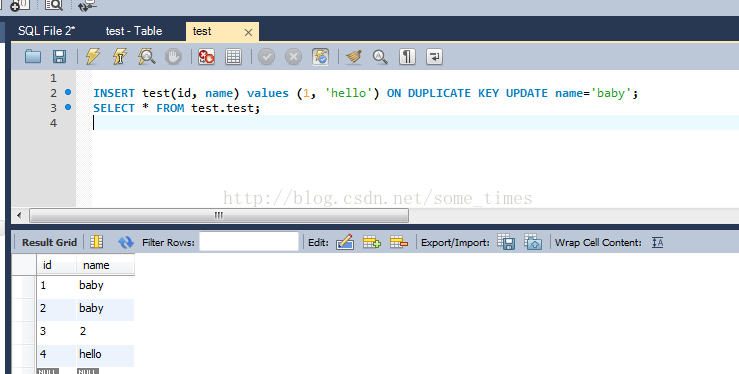The width and height of the screenshot is (739, 374).
Task: Switch to SQL File 2 tab
Action: pos(46,31)
